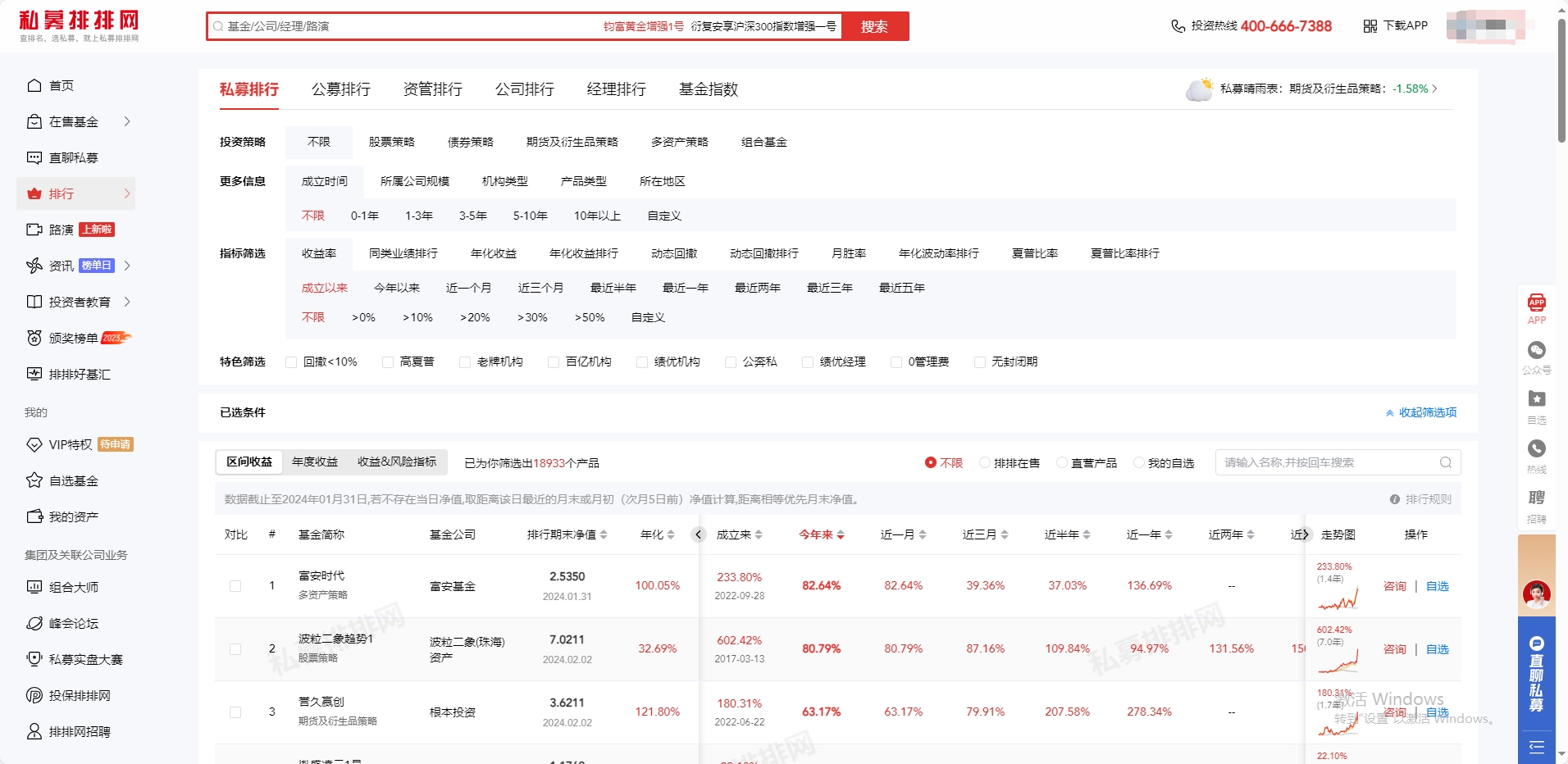The width and height of the screenshot is (1568, 764).
Task: Filter by 最近一年 return period
Action: pos(686,288)
